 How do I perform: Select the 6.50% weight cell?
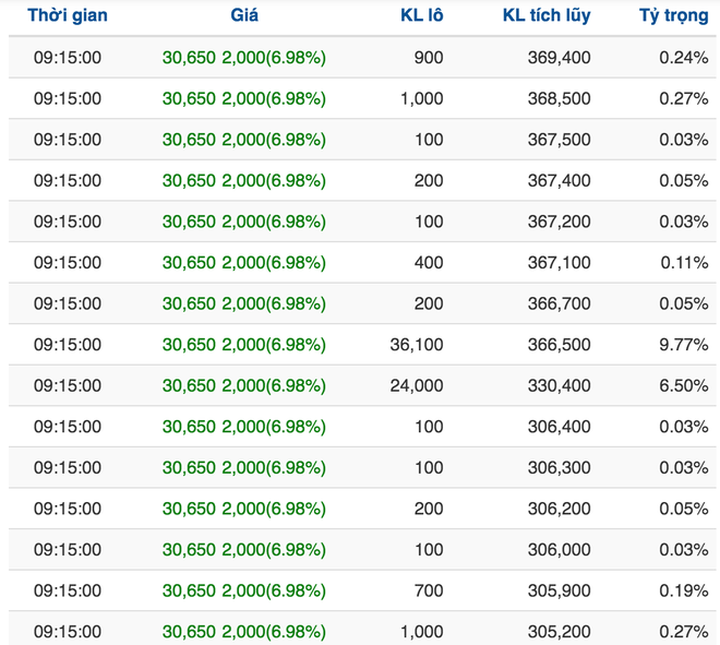pos(683,386)
